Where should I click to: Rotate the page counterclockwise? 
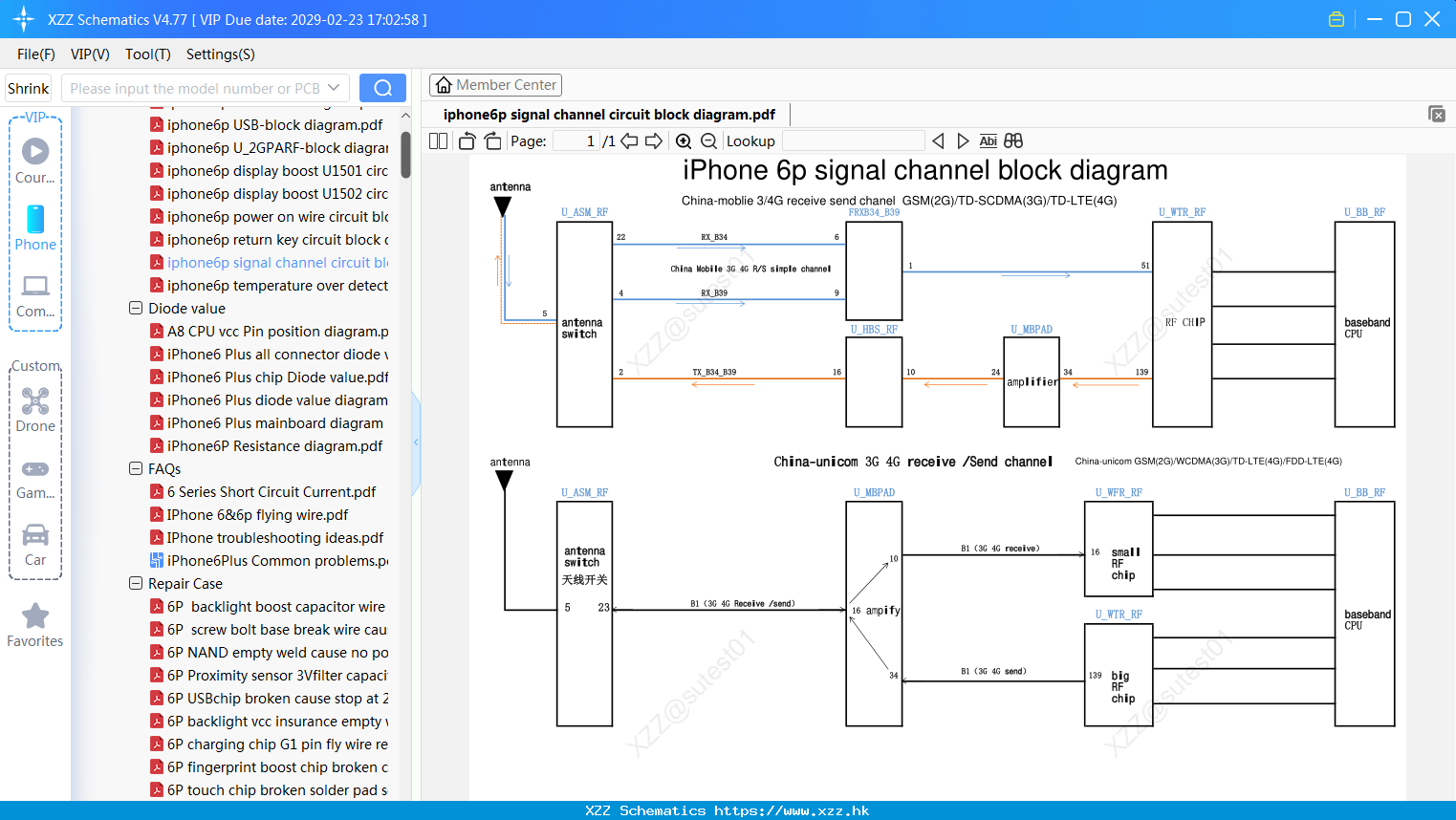coord(467,140)
